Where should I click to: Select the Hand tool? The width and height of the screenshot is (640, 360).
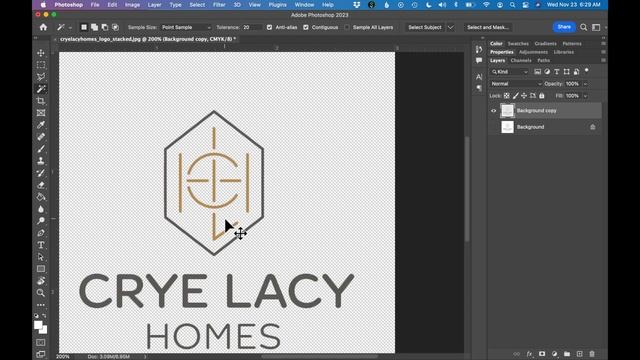pyautogui.click(x=41, y=281)
